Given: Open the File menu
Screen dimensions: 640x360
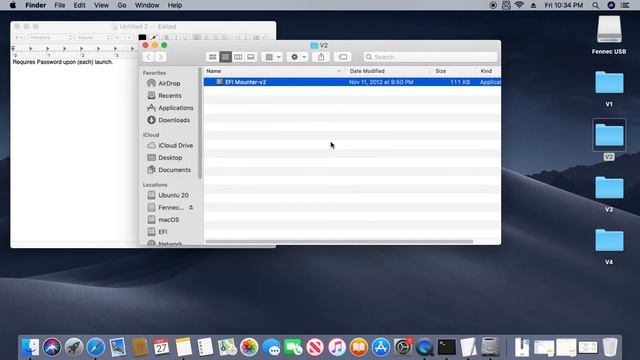Looking at the screenshot, I should click(60, 5).
